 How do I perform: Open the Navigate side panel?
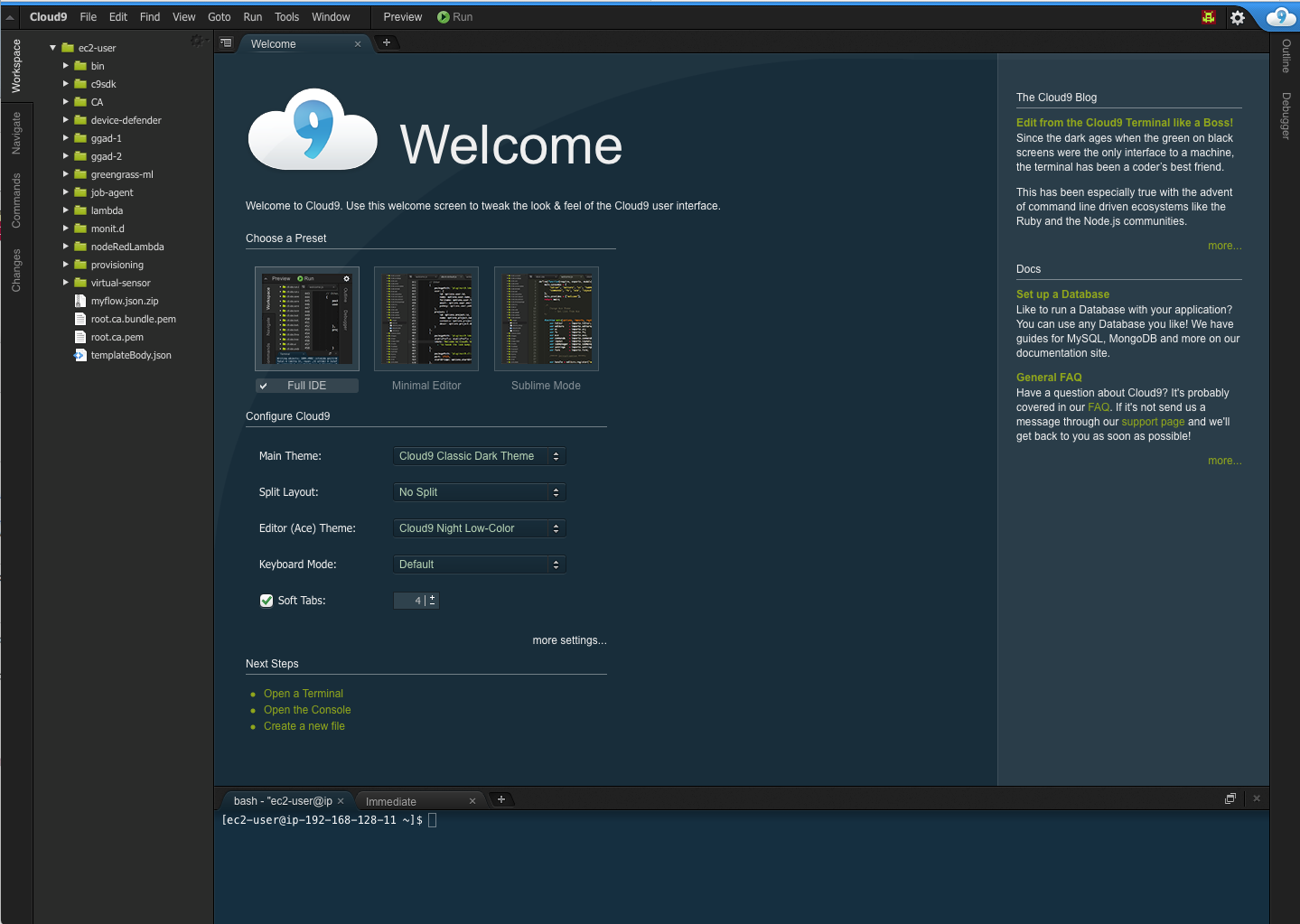pyautogui.click(x=16, y=134)
